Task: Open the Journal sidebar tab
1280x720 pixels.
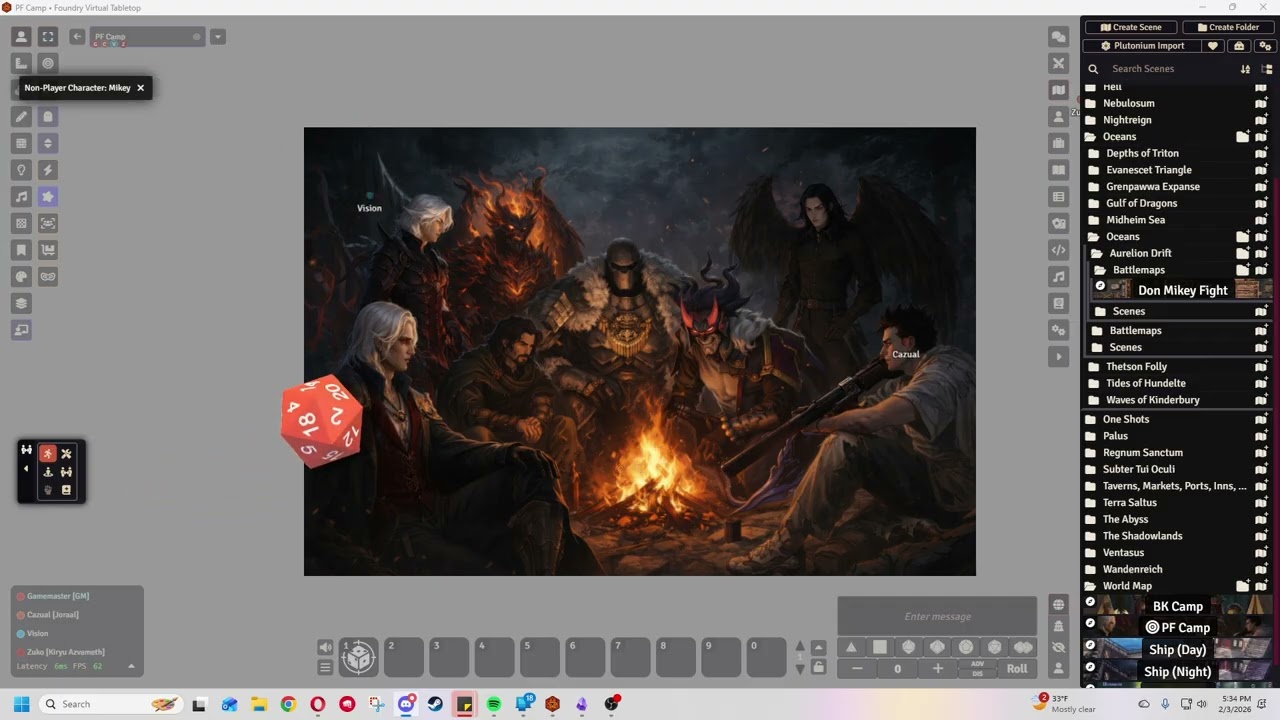Action: [x=1059, y=170]
